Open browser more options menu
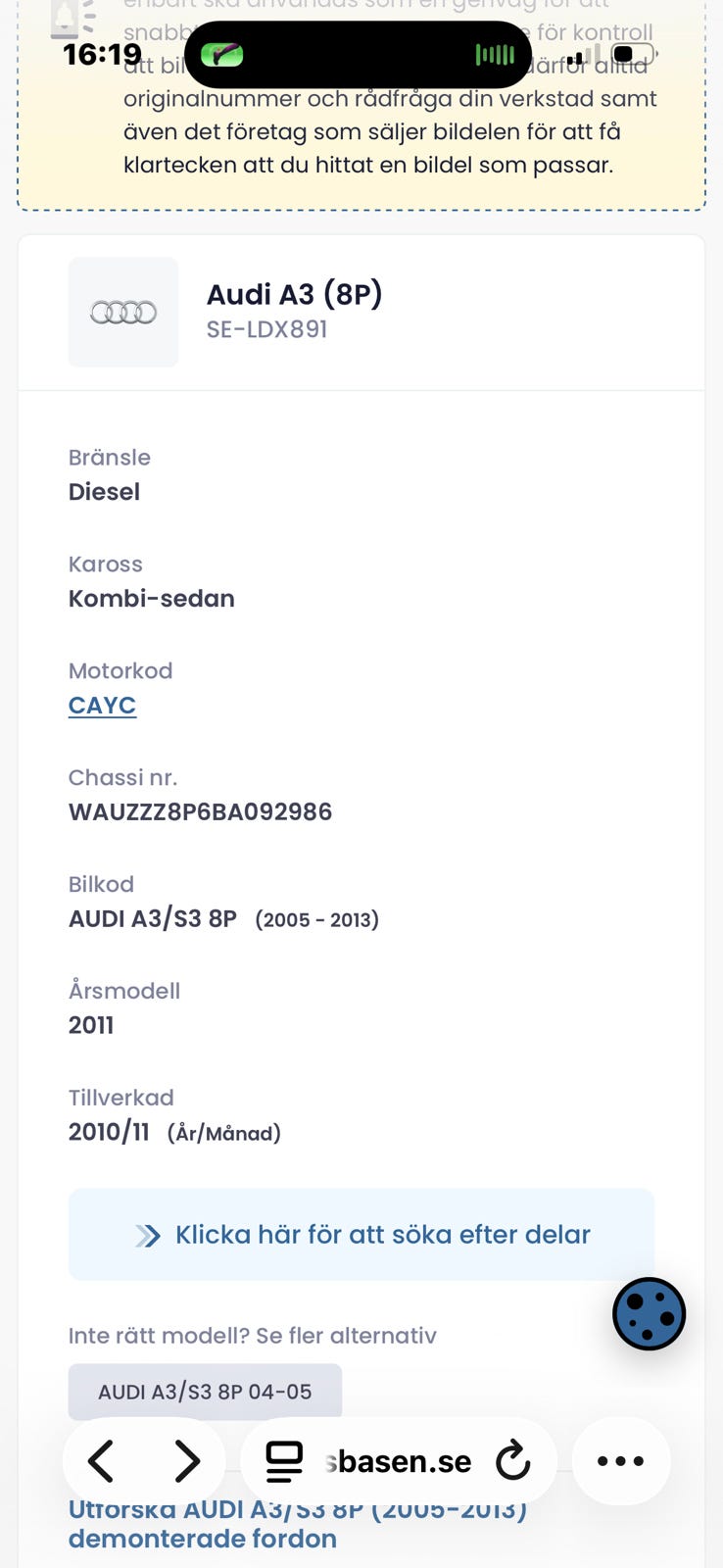 620,1461
